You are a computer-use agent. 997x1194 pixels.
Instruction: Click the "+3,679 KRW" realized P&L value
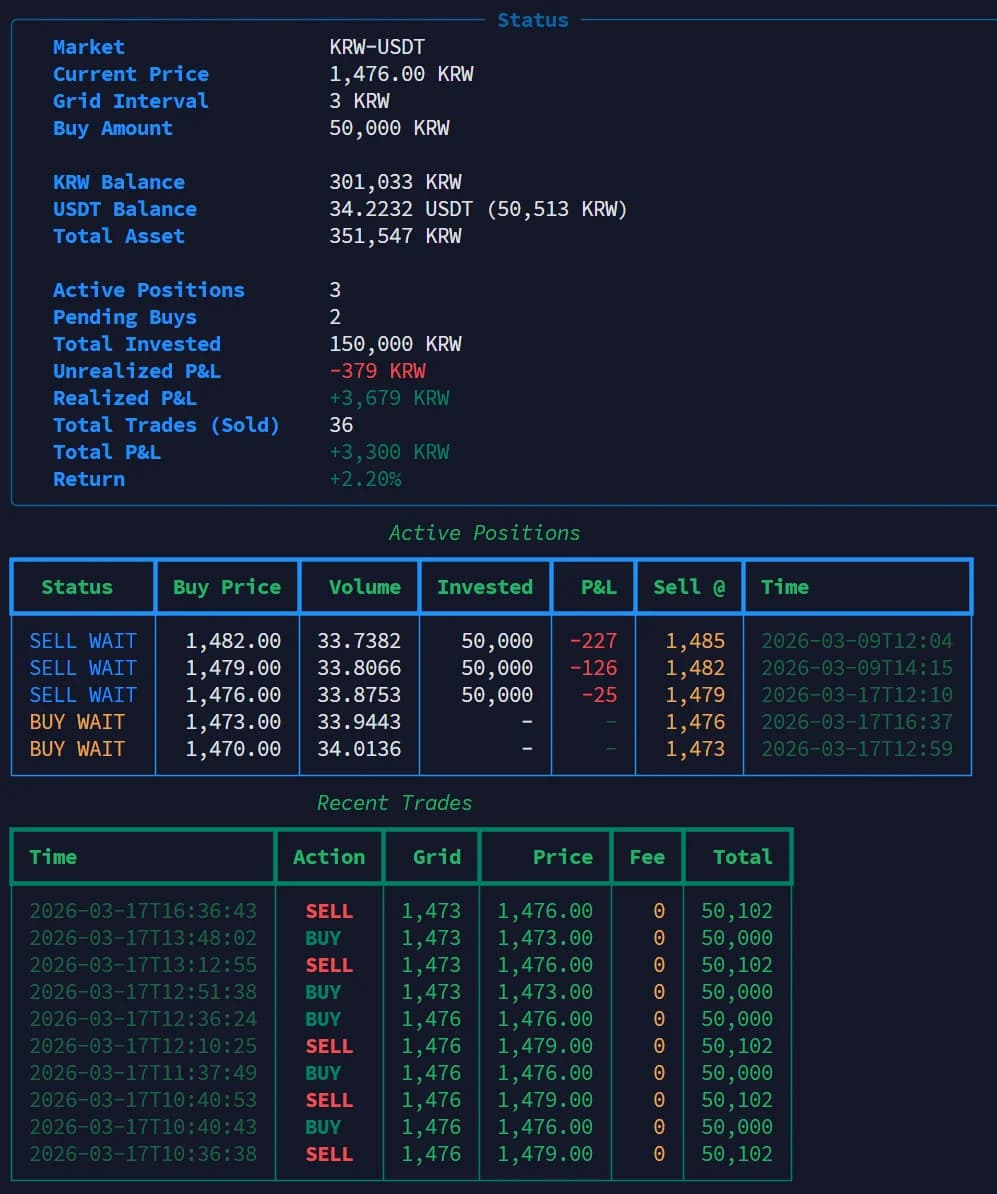tap(389, 398)
